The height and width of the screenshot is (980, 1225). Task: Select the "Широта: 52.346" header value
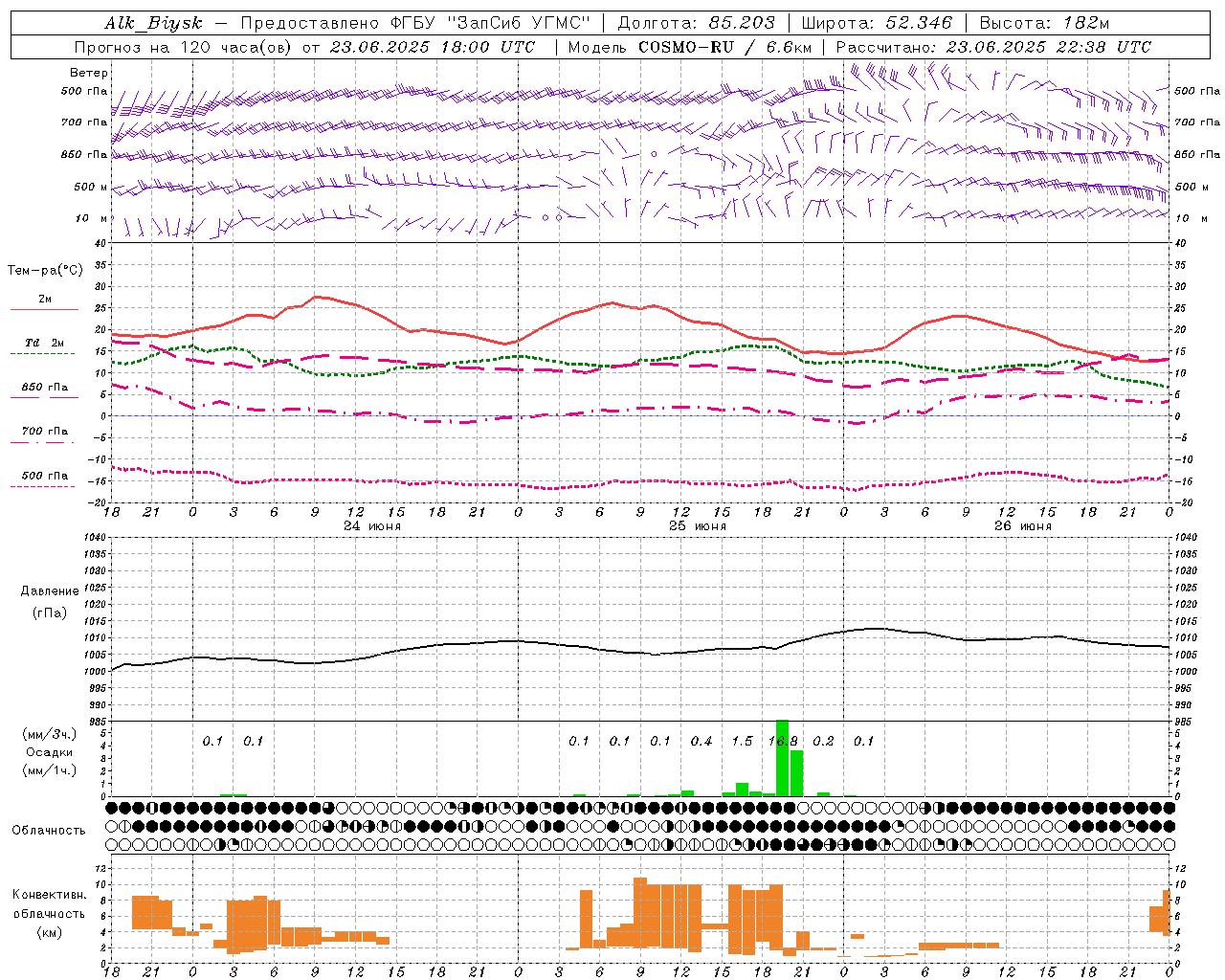(x=877, y=24)
